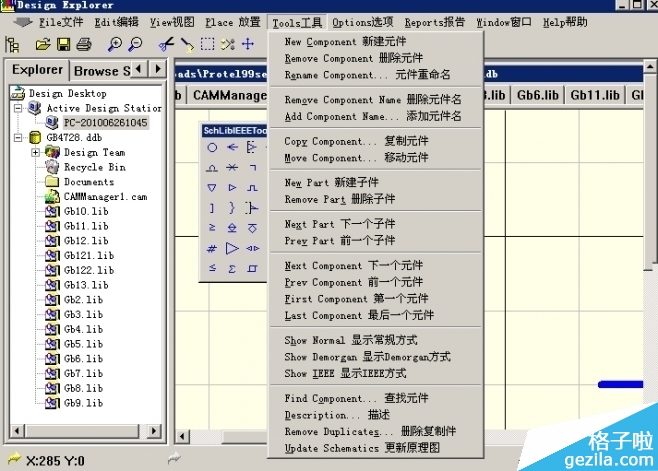This screenshot has height=471, width=658.
Task: Click the Save diskette icon
Action: (x=63, y=44)
